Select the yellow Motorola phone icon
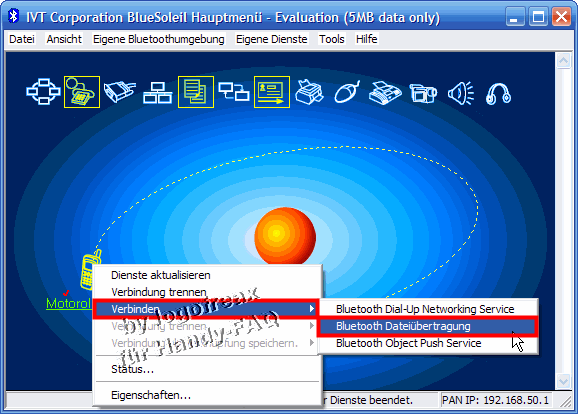578x414 pixels. tap(90, 269)
